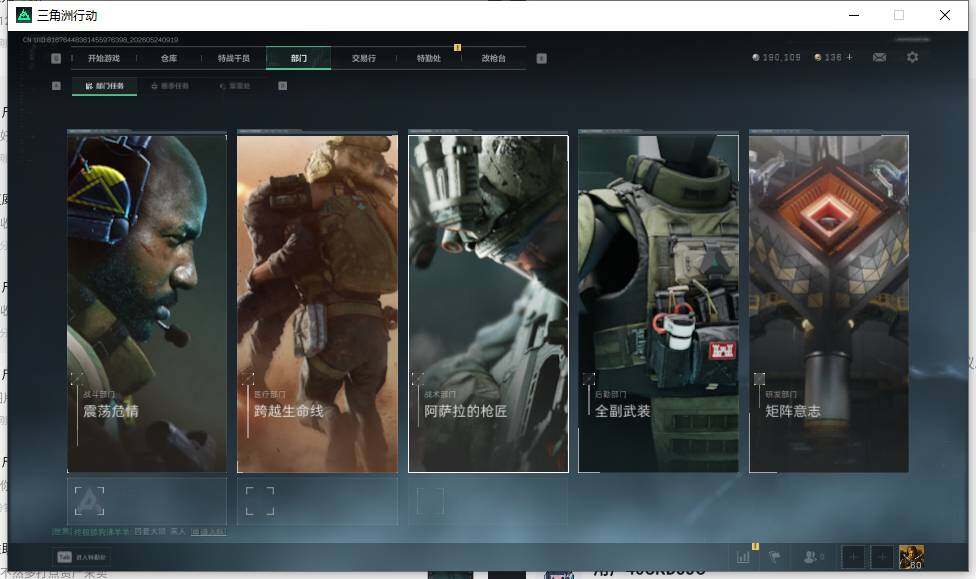Select the 部门 tab
This screenshot has height=579, width=976.
click(299, 59)
